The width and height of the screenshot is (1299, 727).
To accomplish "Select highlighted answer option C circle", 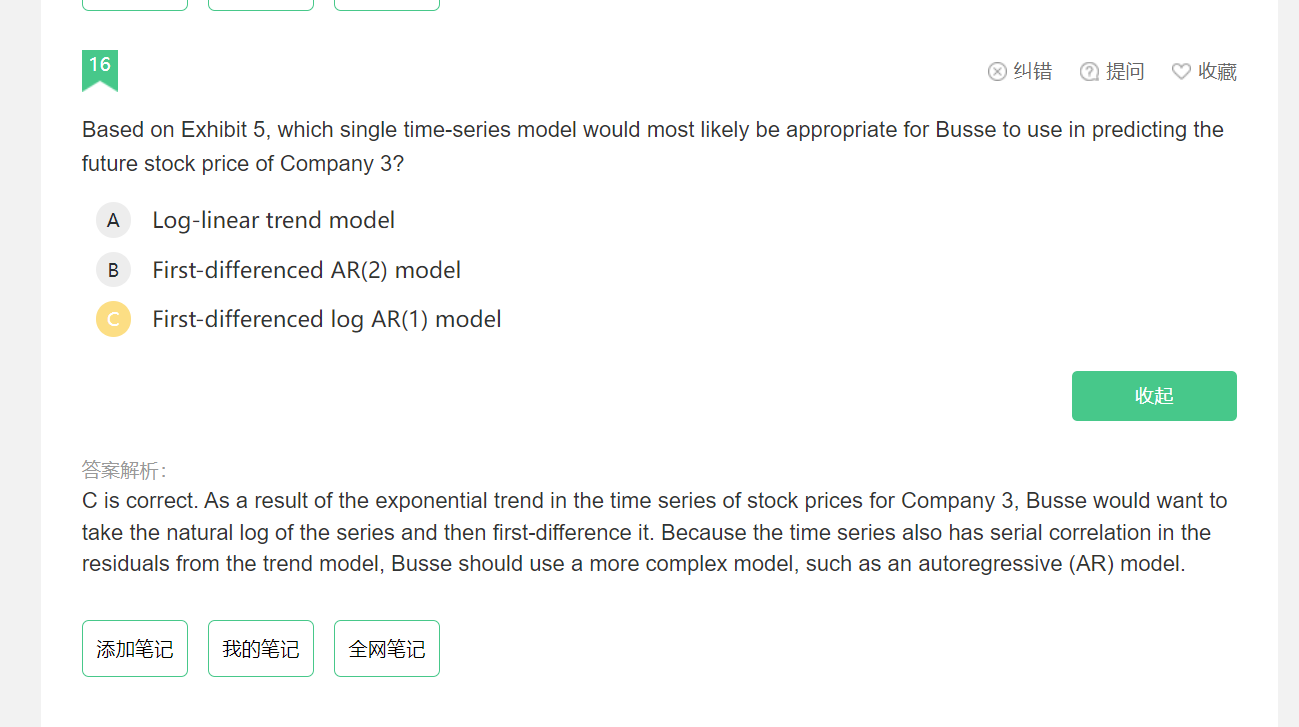I will click(x=113, y=319).
